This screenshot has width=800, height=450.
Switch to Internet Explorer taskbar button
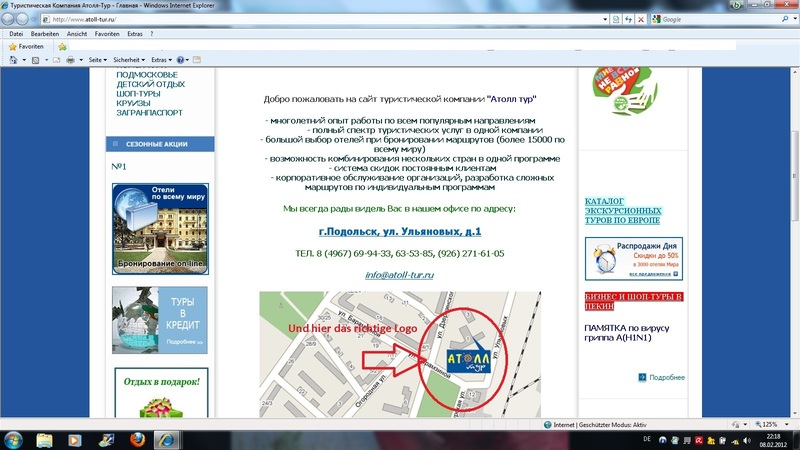pos(166,440)
